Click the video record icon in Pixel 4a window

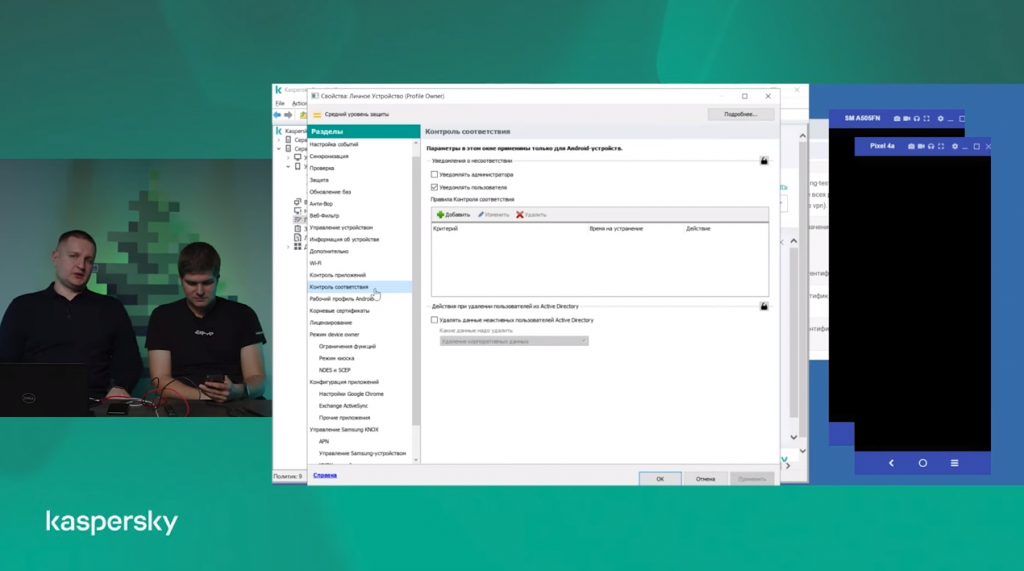coord(921,146)
